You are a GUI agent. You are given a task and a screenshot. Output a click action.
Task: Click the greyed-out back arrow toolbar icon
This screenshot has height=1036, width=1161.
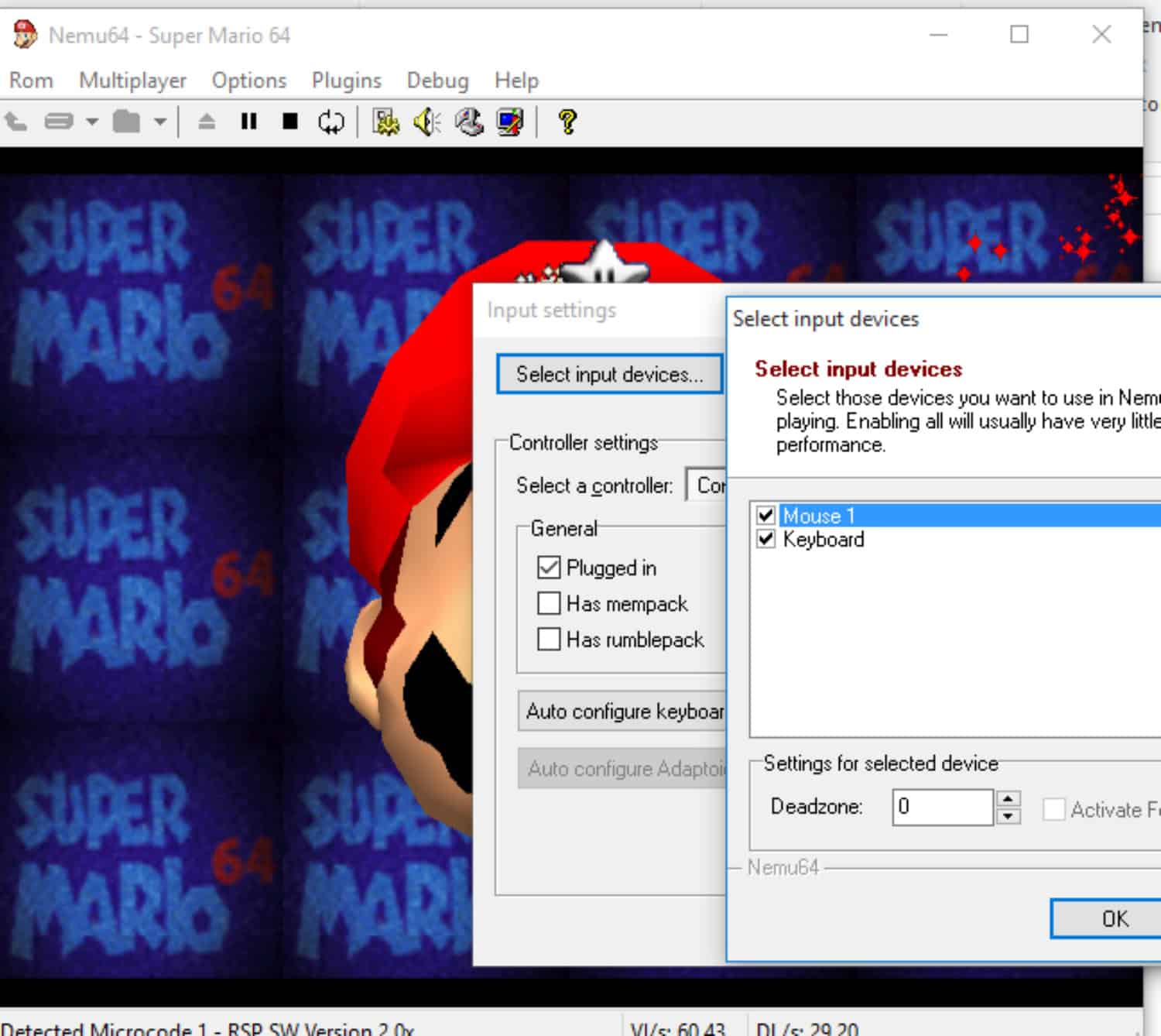click(15, 122)
